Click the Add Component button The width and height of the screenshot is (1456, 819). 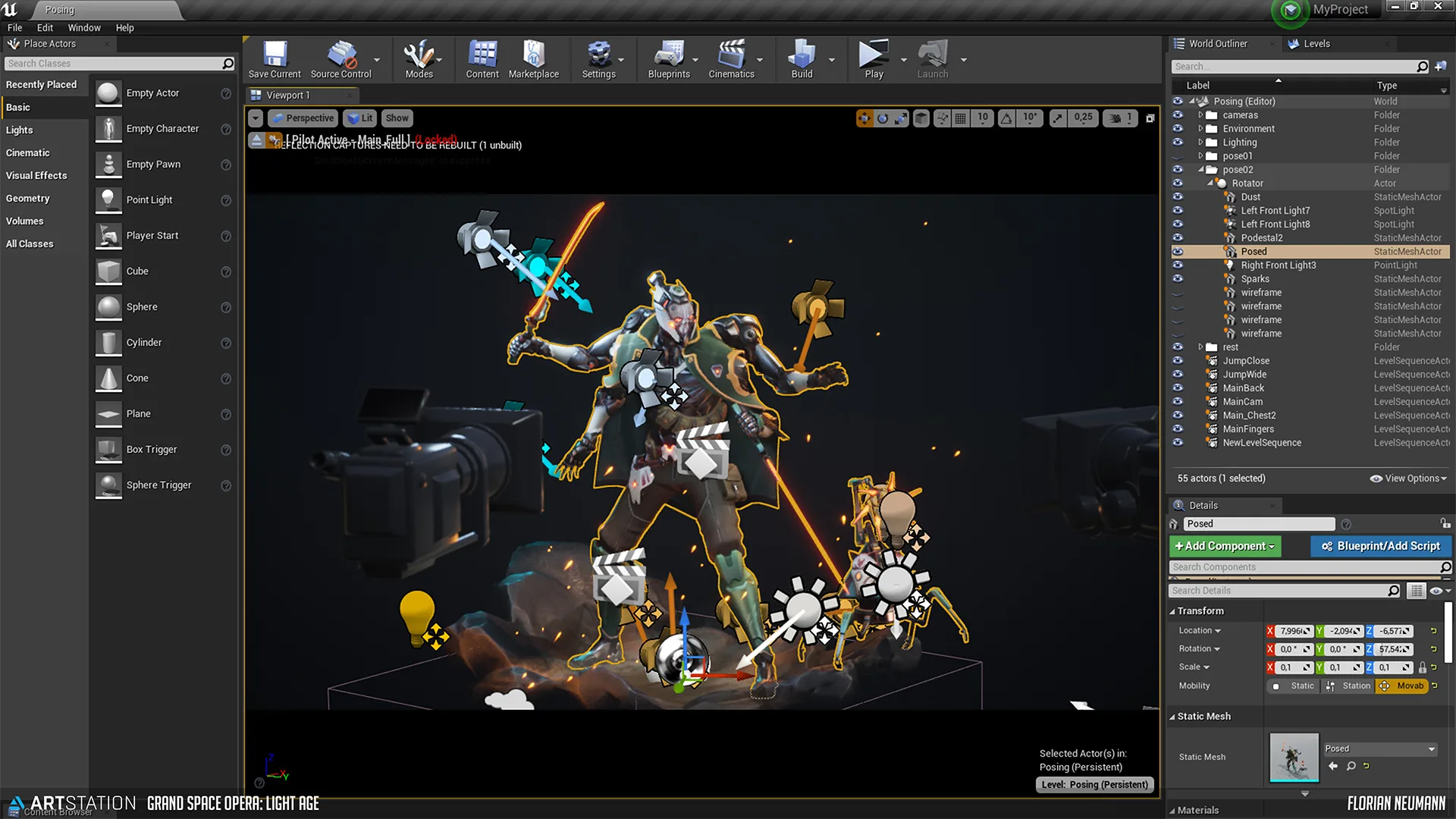click(x=1225, y=546)
